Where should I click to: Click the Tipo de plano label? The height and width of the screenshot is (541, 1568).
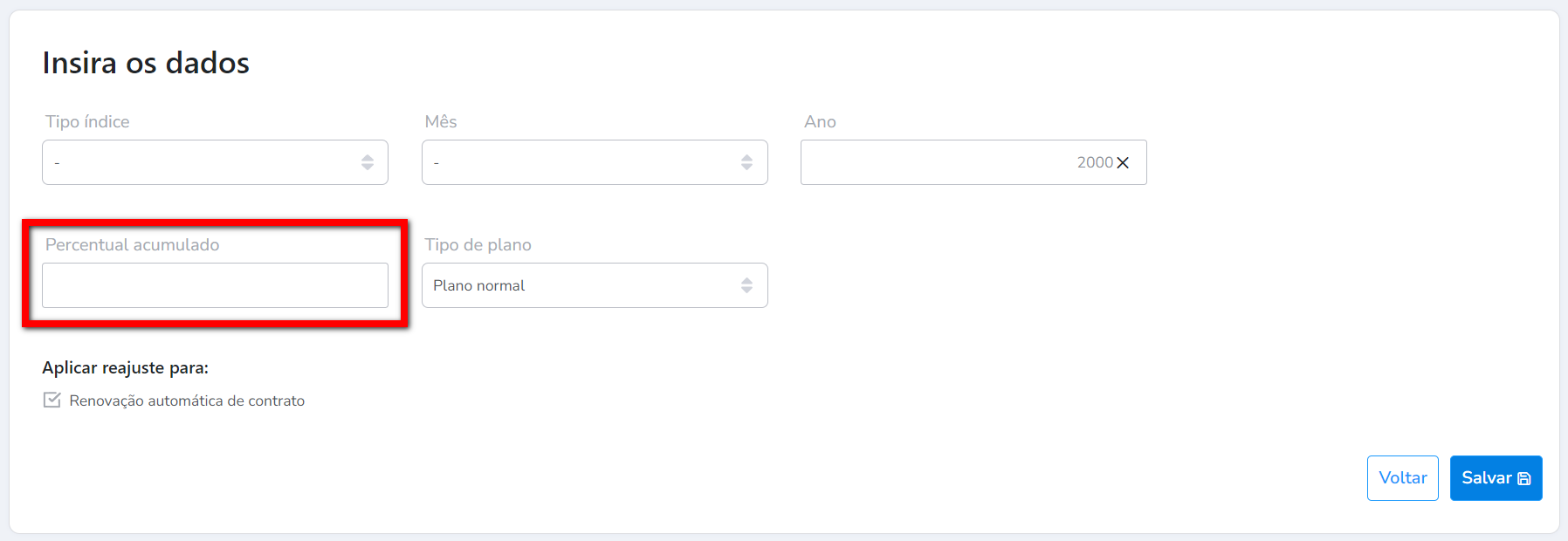(478, 245)
